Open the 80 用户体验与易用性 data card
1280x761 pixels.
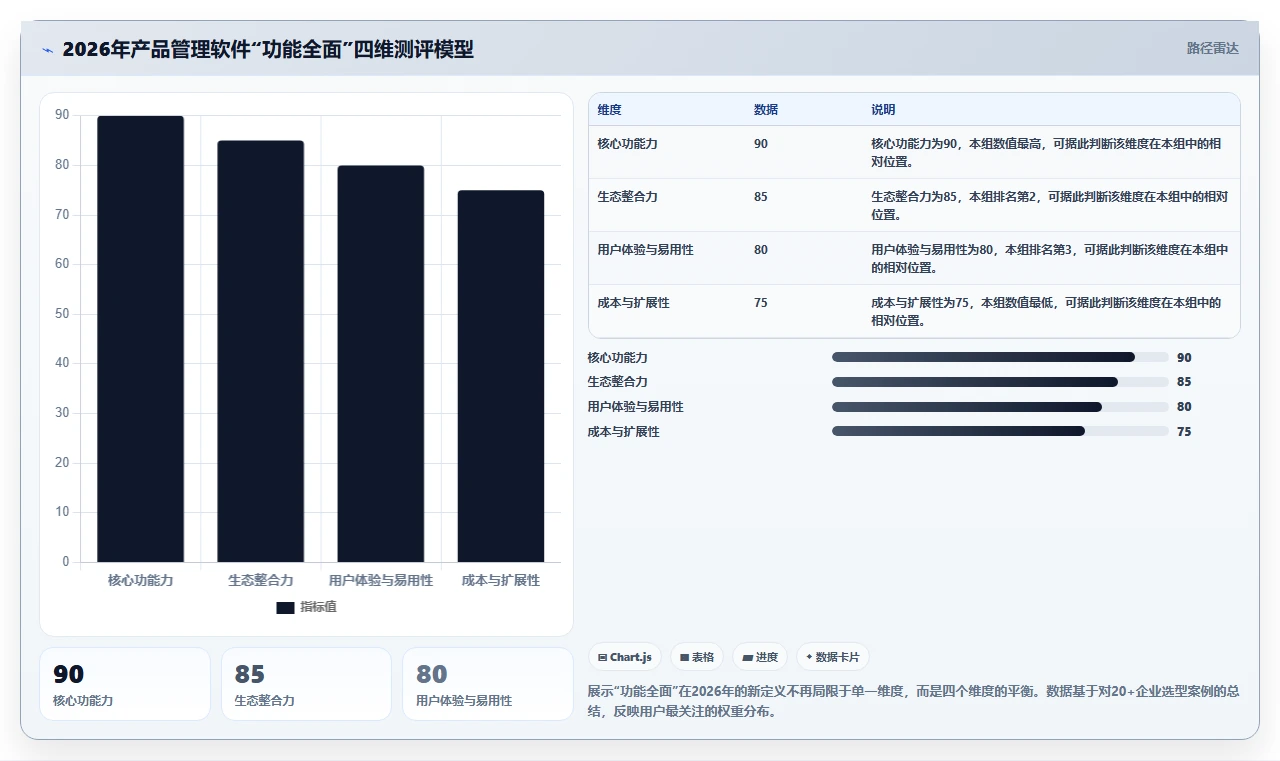(x=487, y=684)
